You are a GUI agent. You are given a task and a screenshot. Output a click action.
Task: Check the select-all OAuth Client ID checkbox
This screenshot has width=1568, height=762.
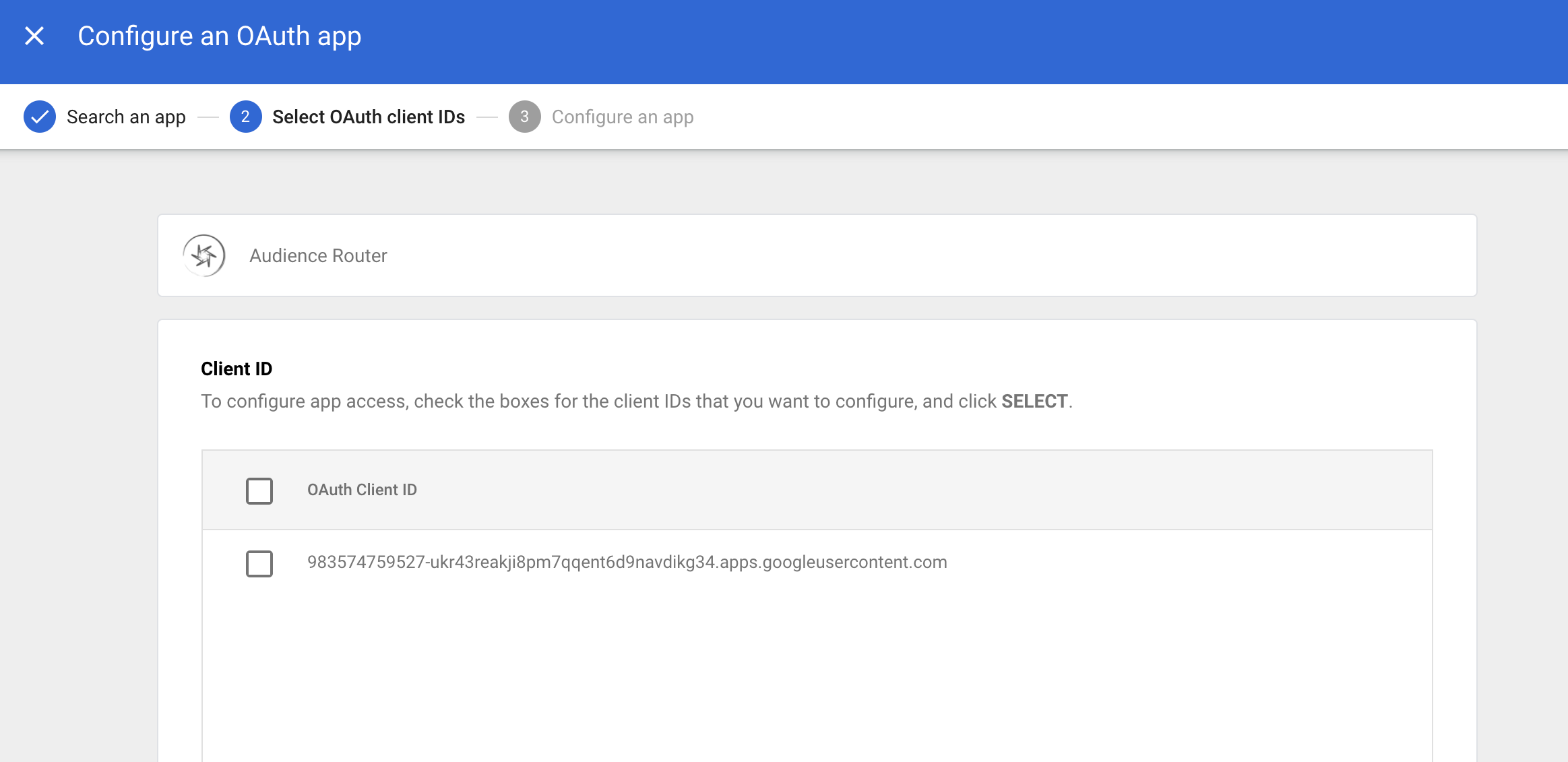259,491
